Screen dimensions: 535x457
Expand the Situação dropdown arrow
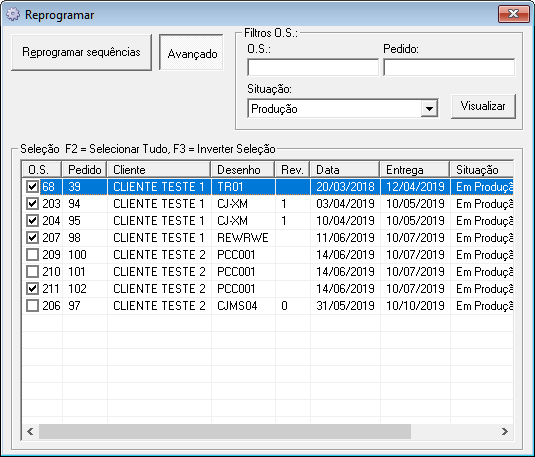pos(429,109)
